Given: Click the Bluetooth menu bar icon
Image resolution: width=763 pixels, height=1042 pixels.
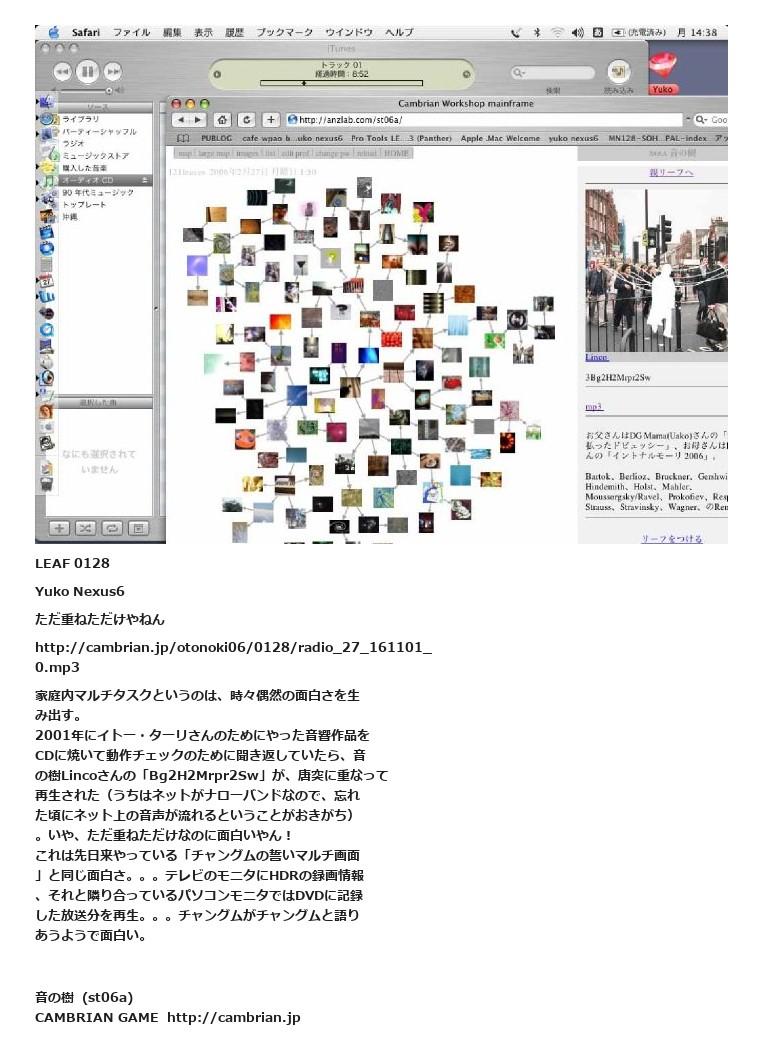Looking at the screenshot, I should [x=537, y=32].
